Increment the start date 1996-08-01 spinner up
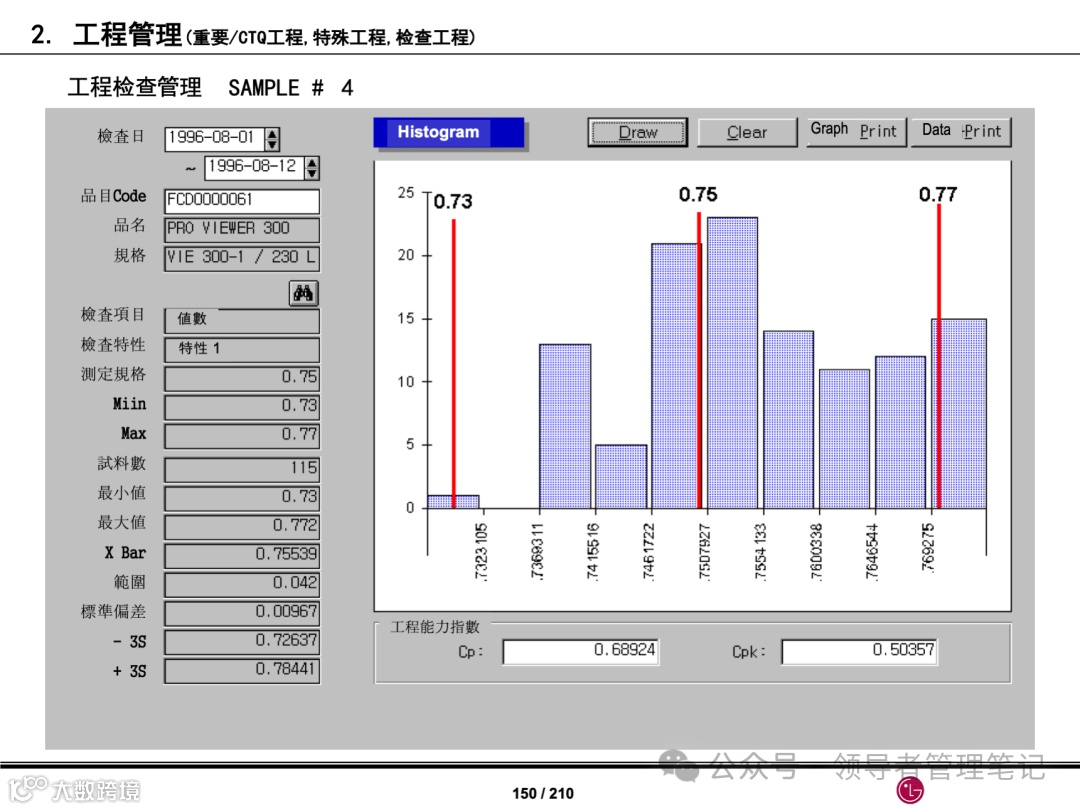The width and height of the screenshot is (1080, 810). click(273, 133)
